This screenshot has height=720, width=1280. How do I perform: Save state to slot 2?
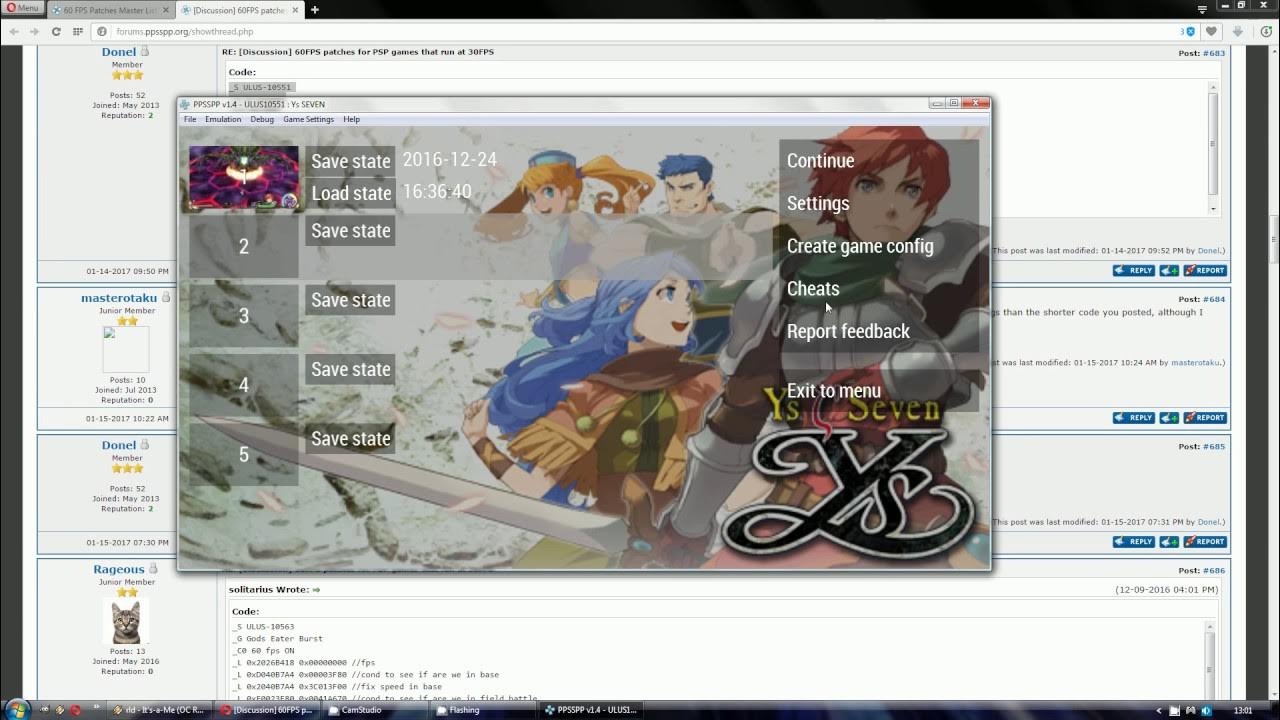[350, 231]
